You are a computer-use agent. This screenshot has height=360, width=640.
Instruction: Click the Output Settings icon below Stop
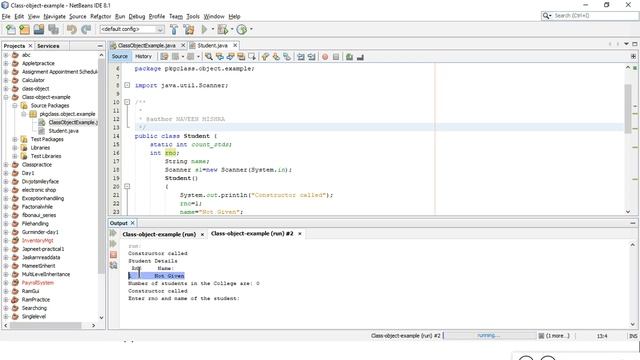click(113, 265)
